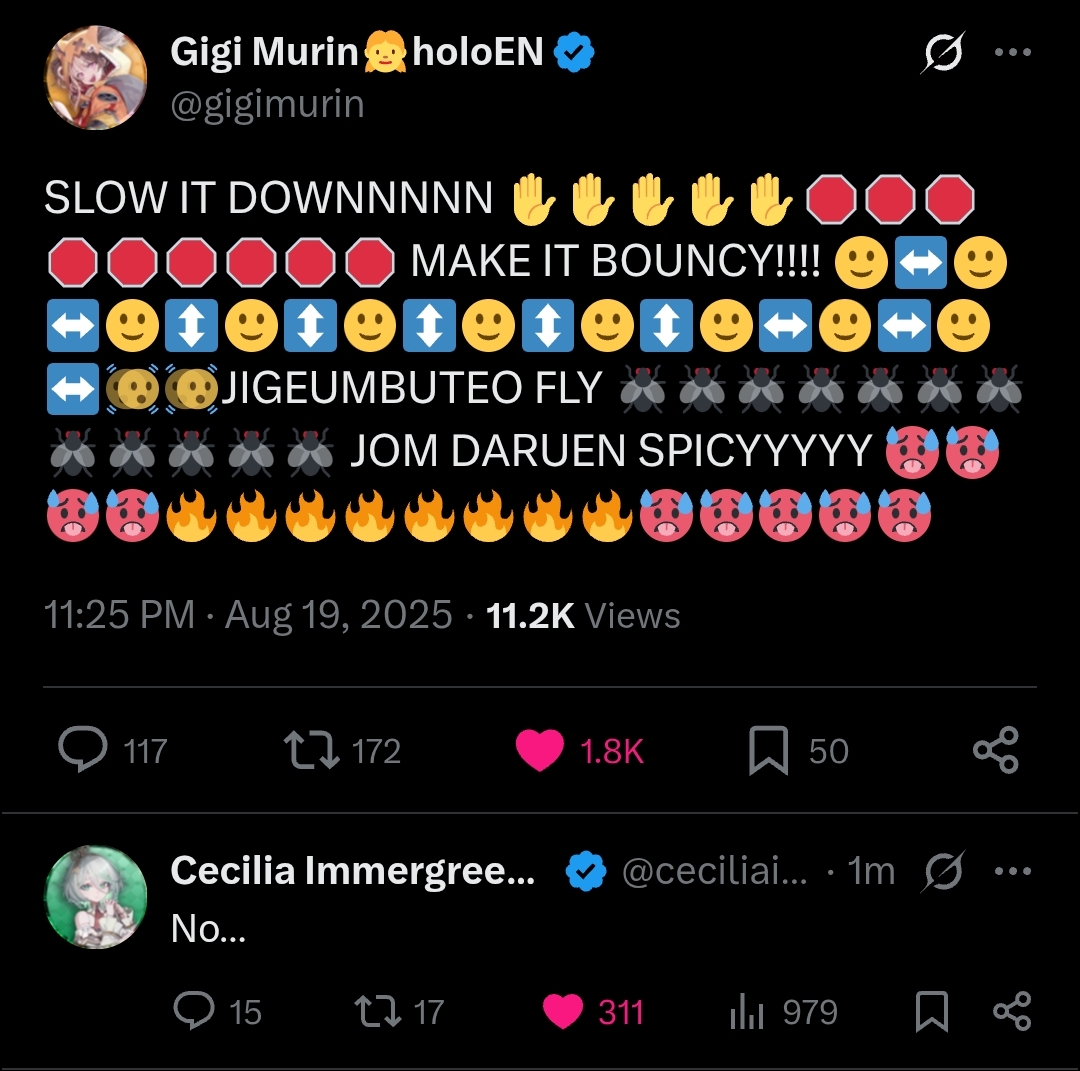
Task: Unlike the main tweet with 1.8K likes
Action: click(540, 751)
